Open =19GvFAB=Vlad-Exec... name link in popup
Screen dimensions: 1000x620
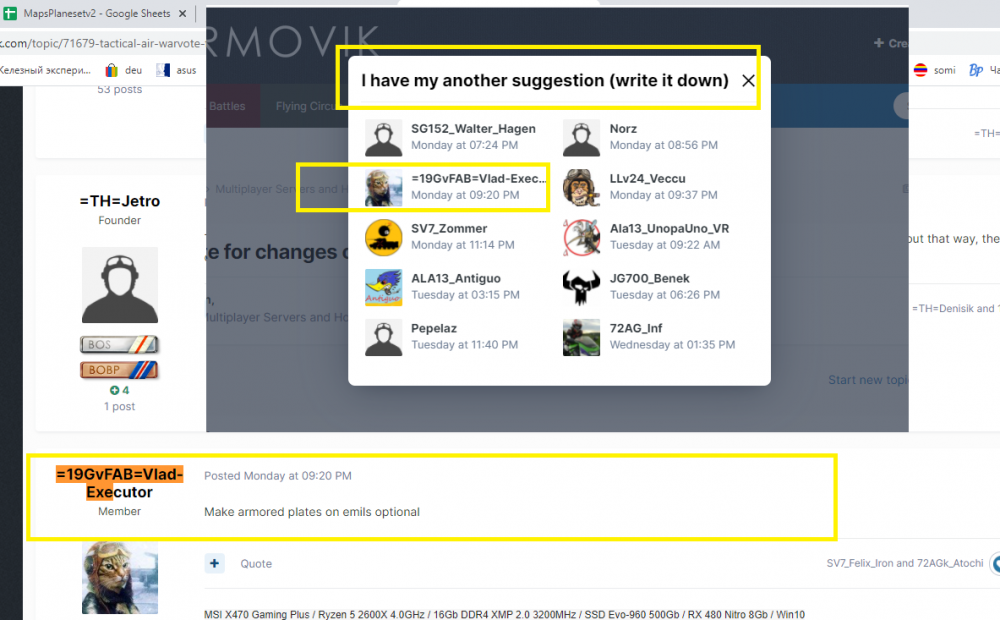pos(478,179)
